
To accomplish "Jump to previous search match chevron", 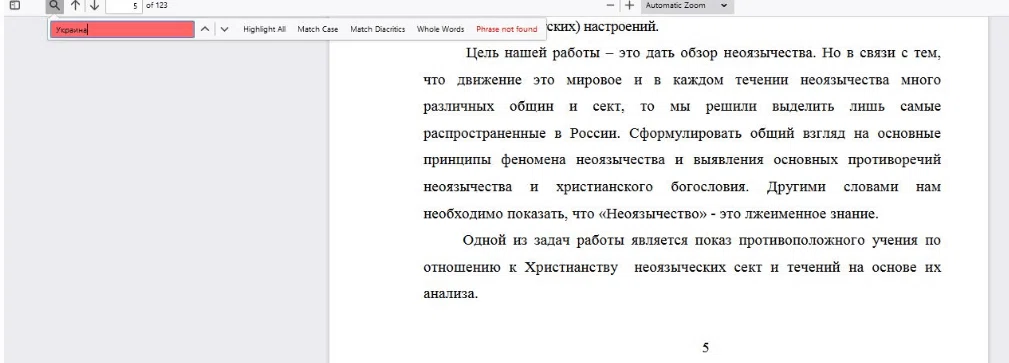I will pyautogui.click(x=205, y=29).
